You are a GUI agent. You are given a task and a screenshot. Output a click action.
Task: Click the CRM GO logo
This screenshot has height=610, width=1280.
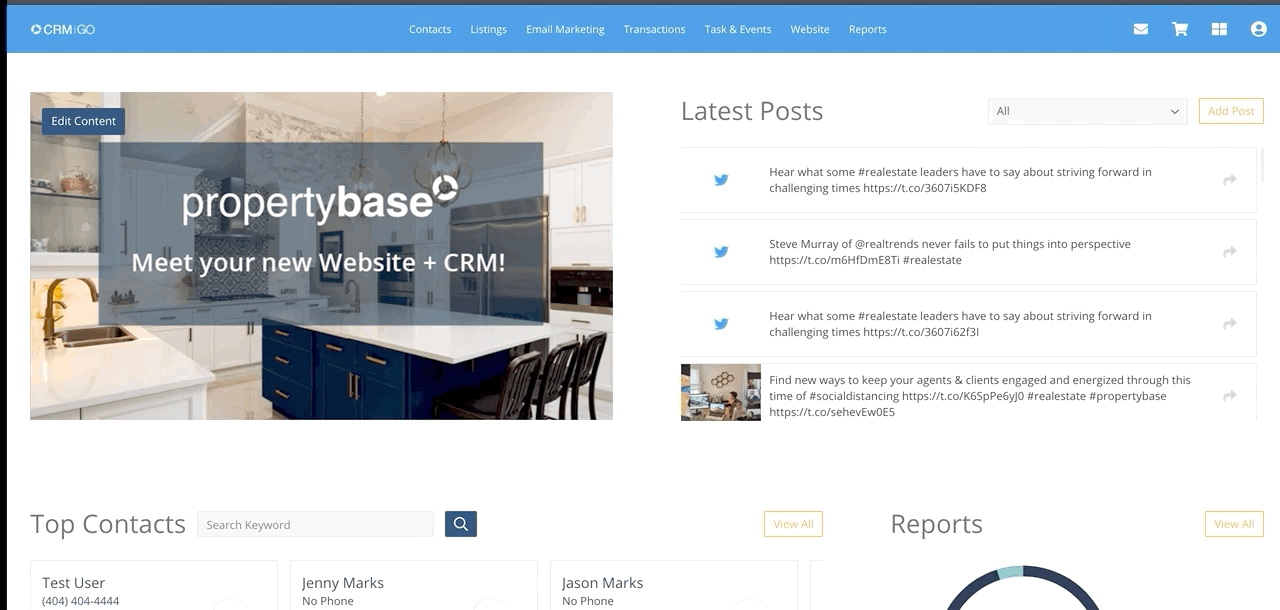[x=63, y=29]
